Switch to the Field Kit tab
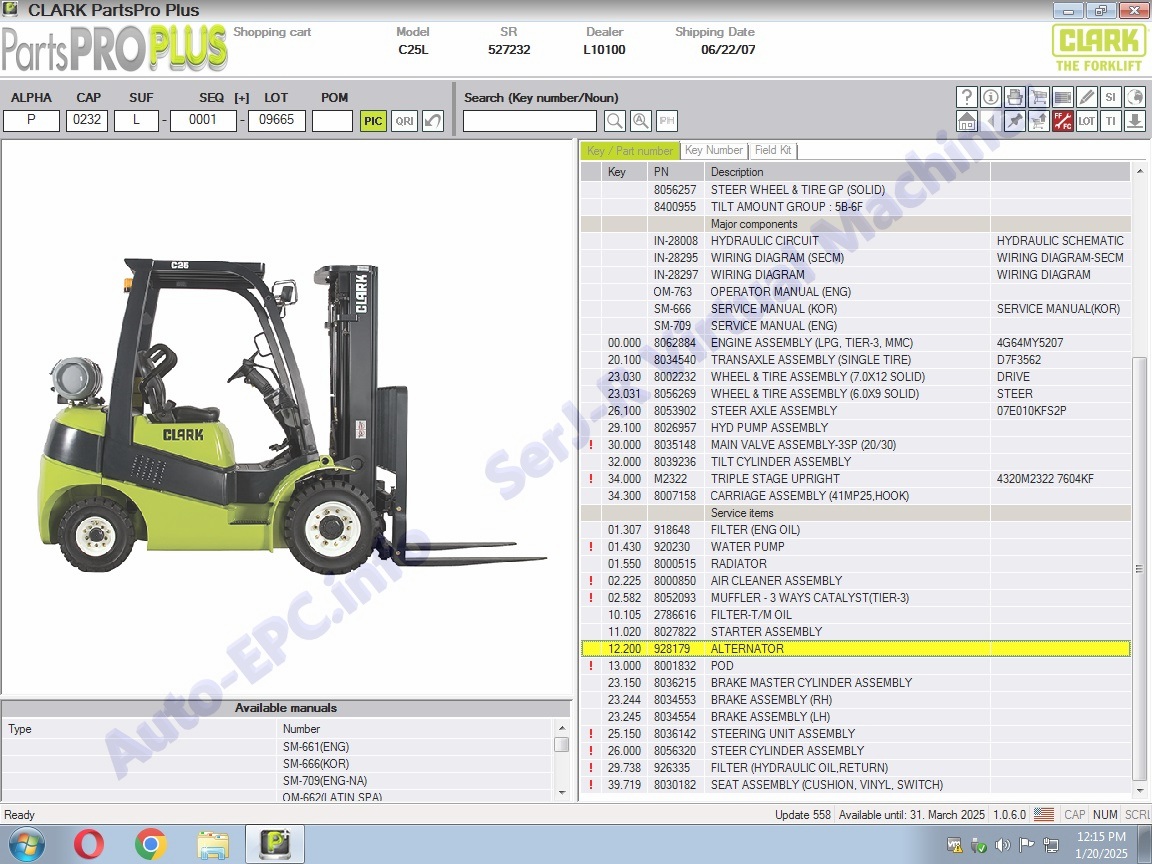The width and height of the screenshot is (1152, 864). 773,150
